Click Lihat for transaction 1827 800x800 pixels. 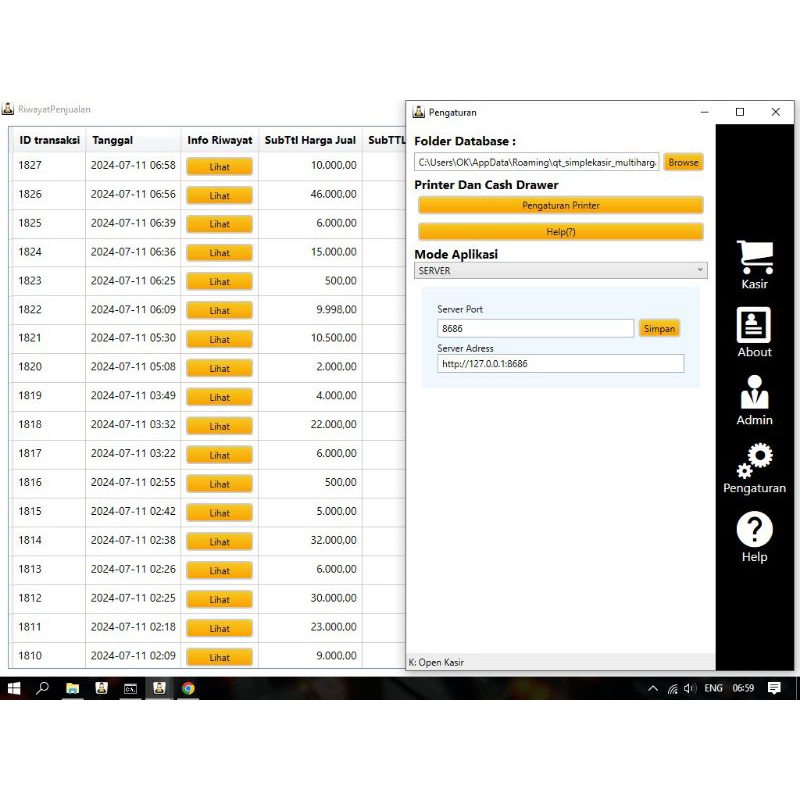[x=219, y=167]
